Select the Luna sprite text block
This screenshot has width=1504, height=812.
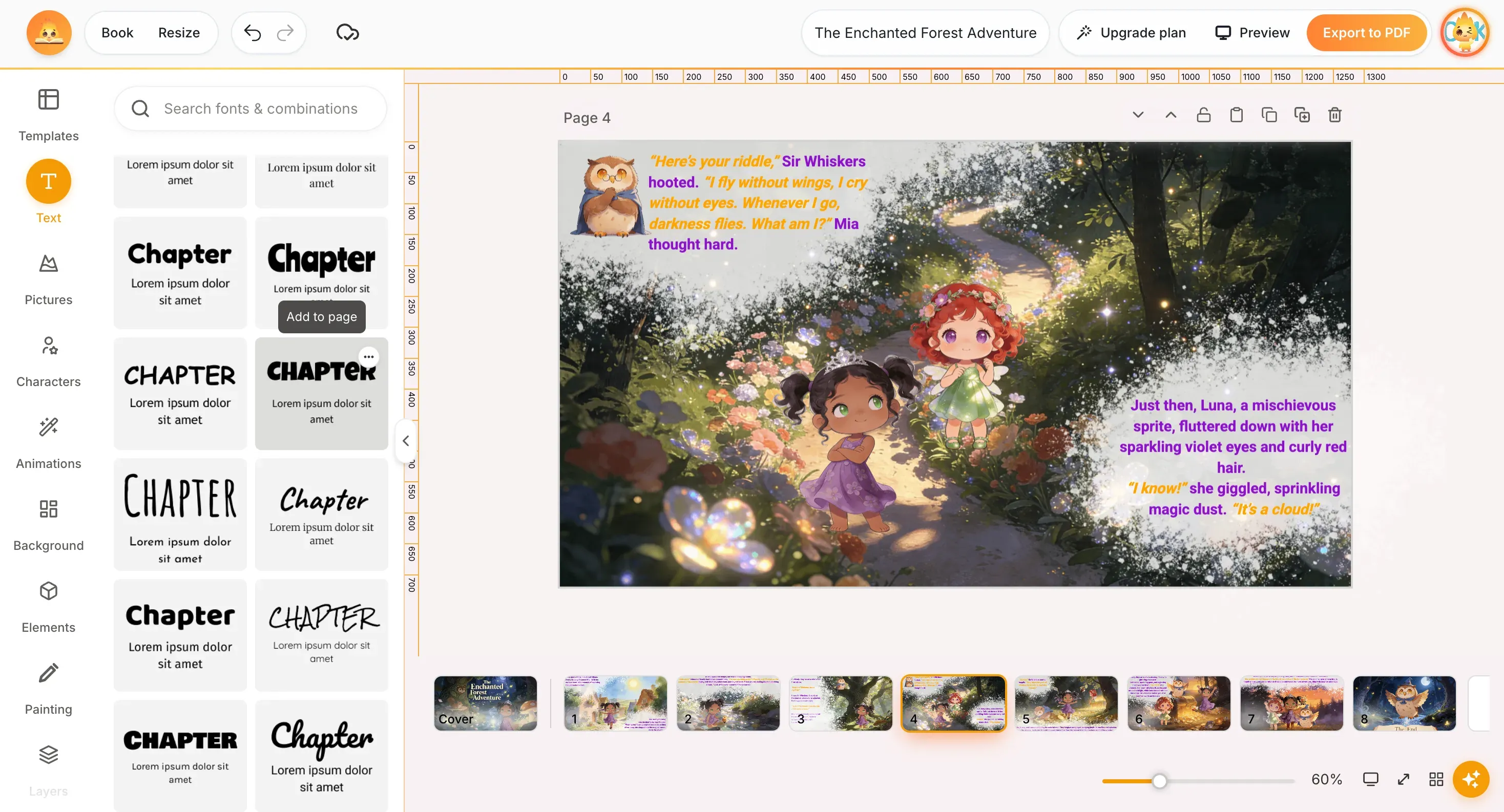(x=1233, y=457)
